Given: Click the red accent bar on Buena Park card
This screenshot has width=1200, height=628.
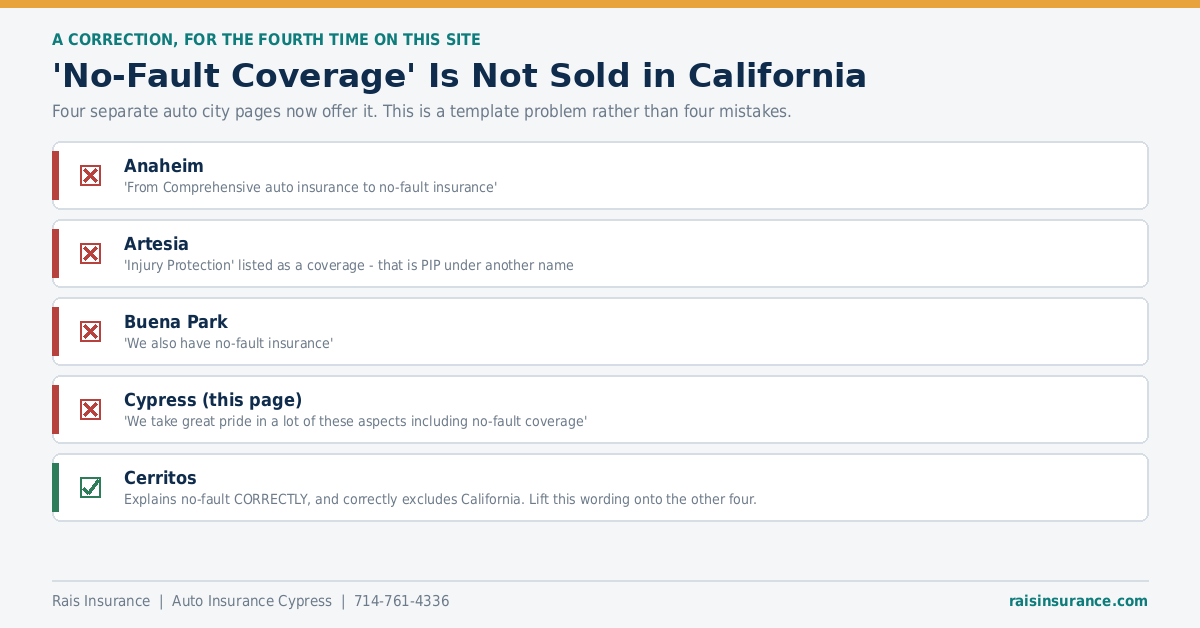Looking at the screenshot, I should (56, 332).
